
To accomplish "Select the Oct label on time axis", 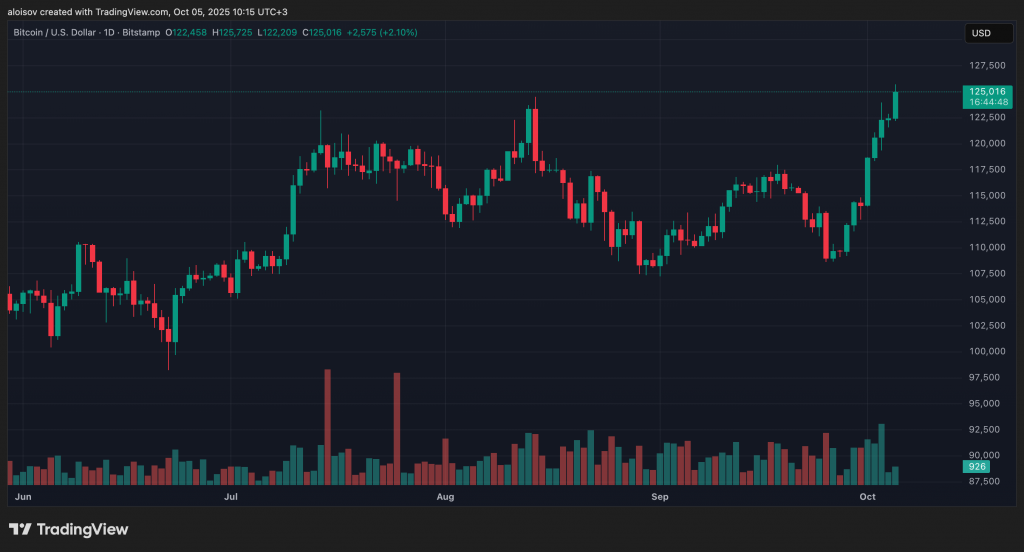I will (x=867, y=496).
